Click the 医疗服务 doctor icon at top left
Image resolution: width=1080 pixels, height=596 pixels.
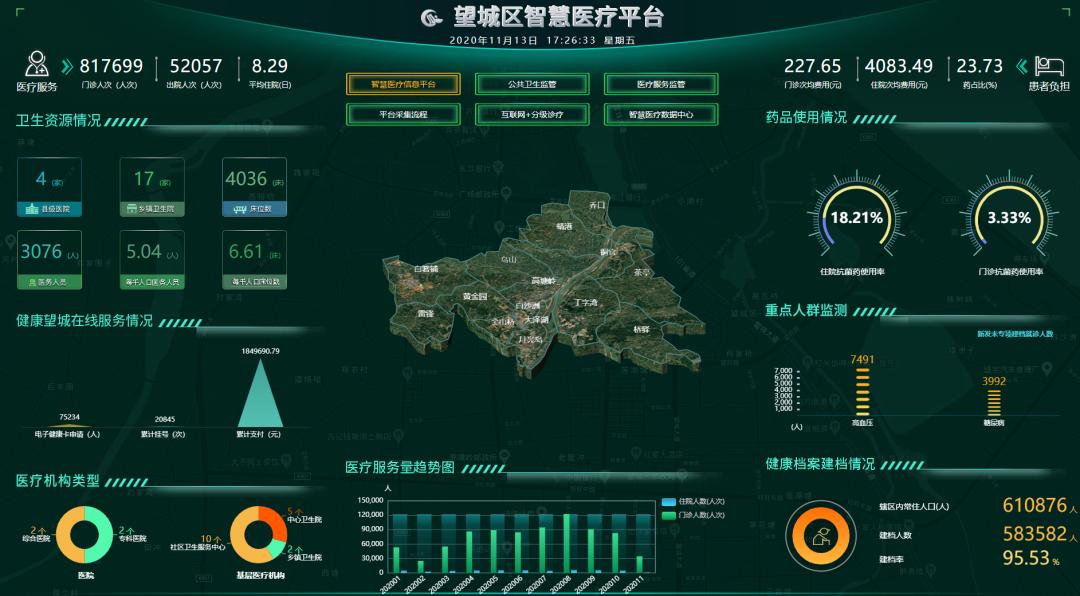37,63
